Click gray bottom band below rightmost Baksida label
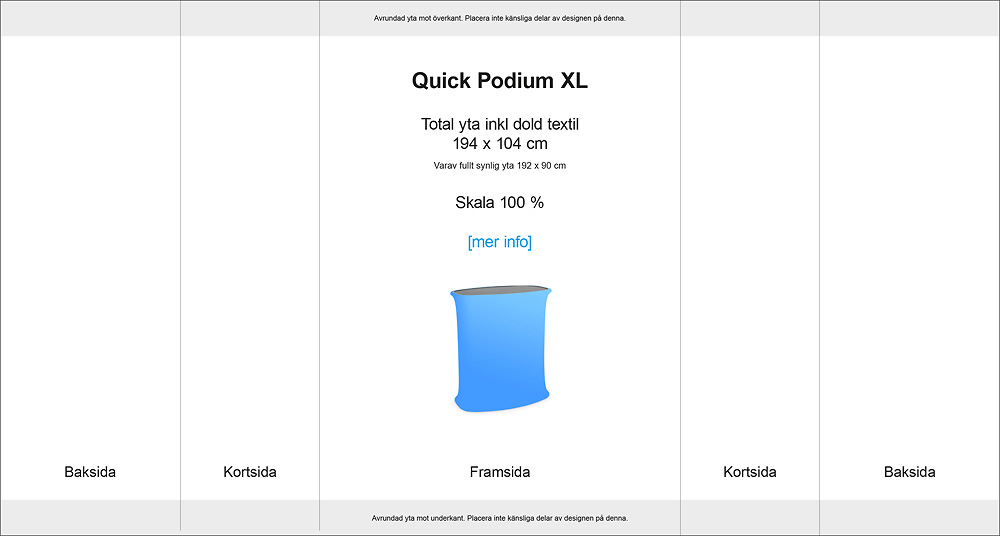This screenshot has height=536, width=1000. pyautogui.click(x=909, y=516)
